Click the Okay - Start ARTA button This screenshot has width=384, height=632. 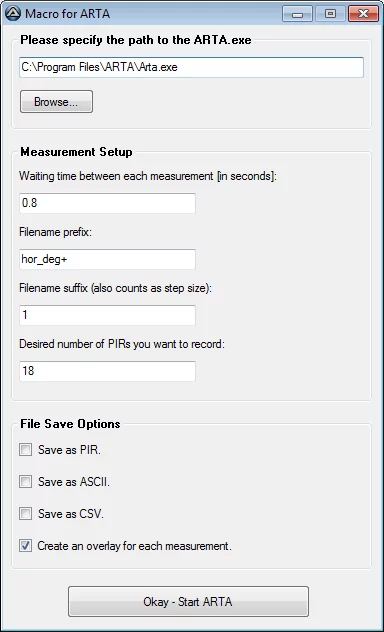point(188,602)
